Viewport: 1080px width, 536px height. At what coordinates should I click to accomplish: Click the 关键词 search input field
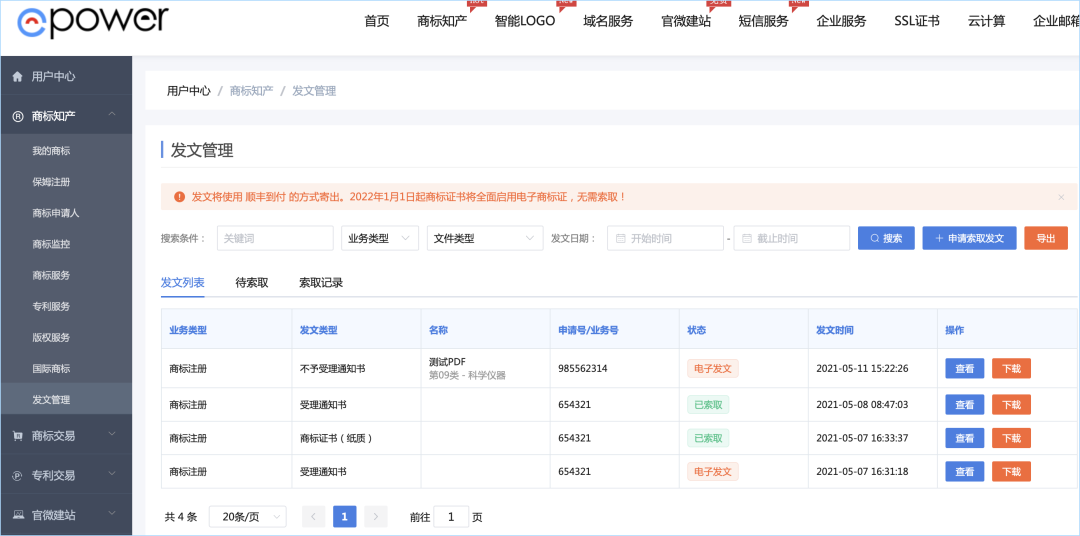point(275,238)
